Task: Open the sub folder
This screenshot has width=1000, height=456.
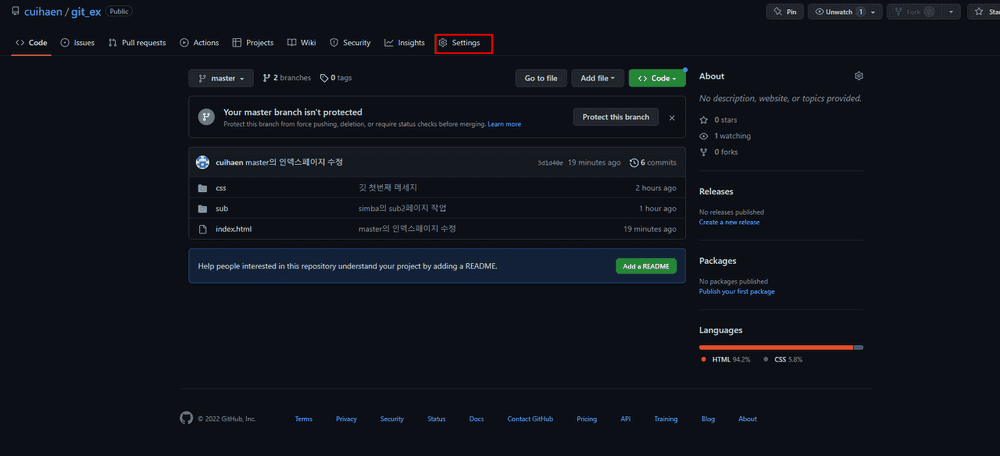Action: [x=222, y=209]
